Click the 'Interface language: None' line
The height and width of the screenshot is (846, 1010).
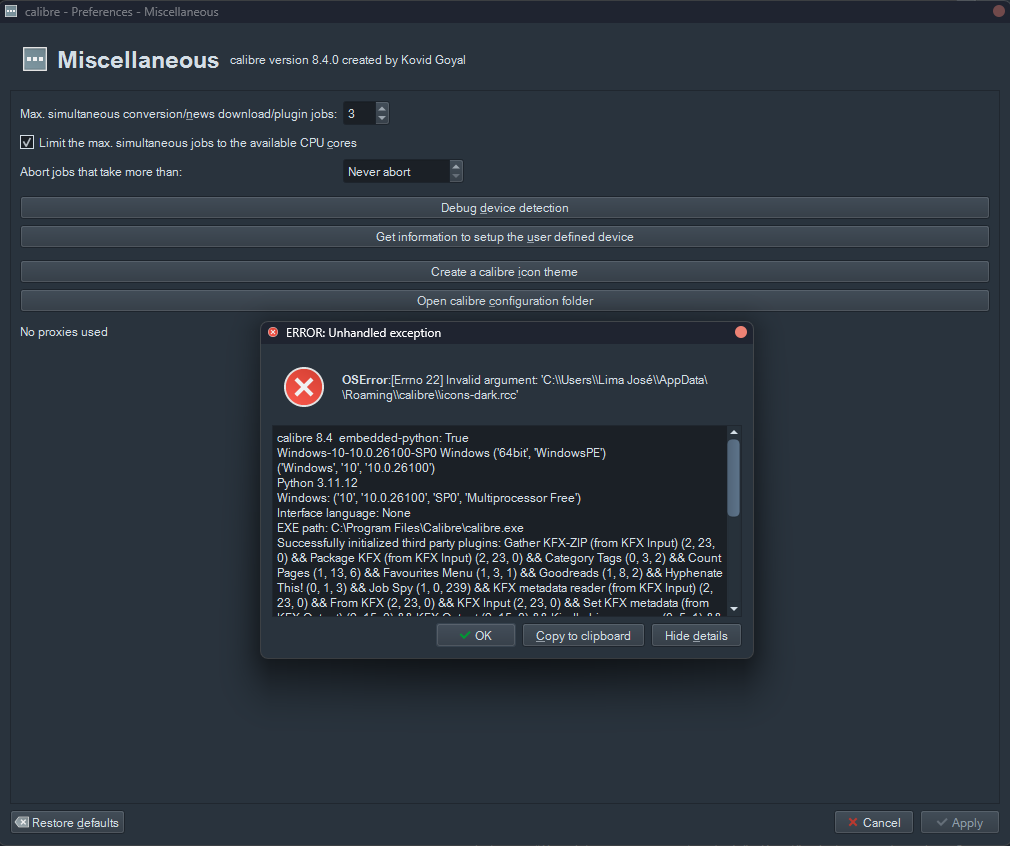(343, 513)
